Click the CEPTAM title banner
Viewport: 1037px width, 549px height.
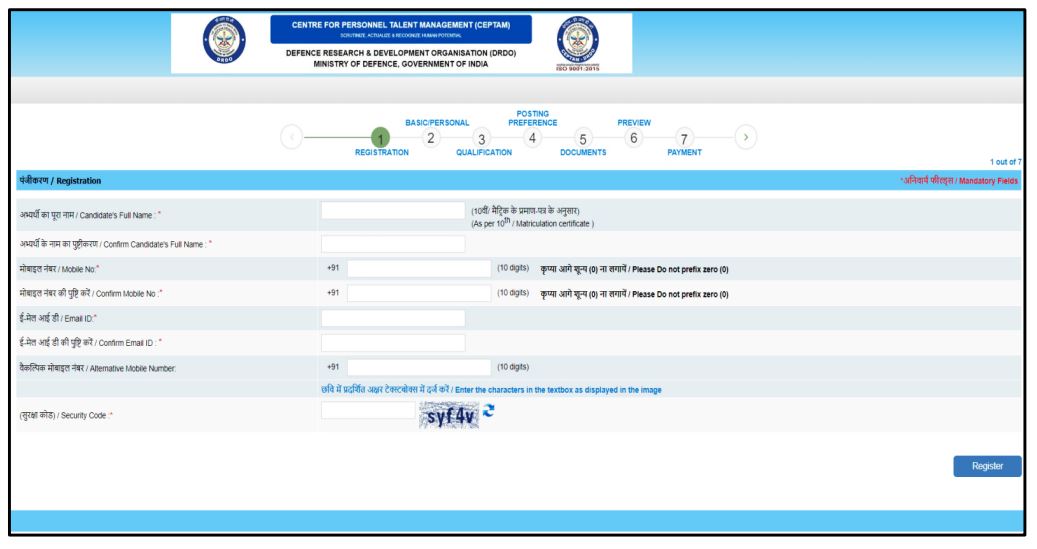point(401,29)
